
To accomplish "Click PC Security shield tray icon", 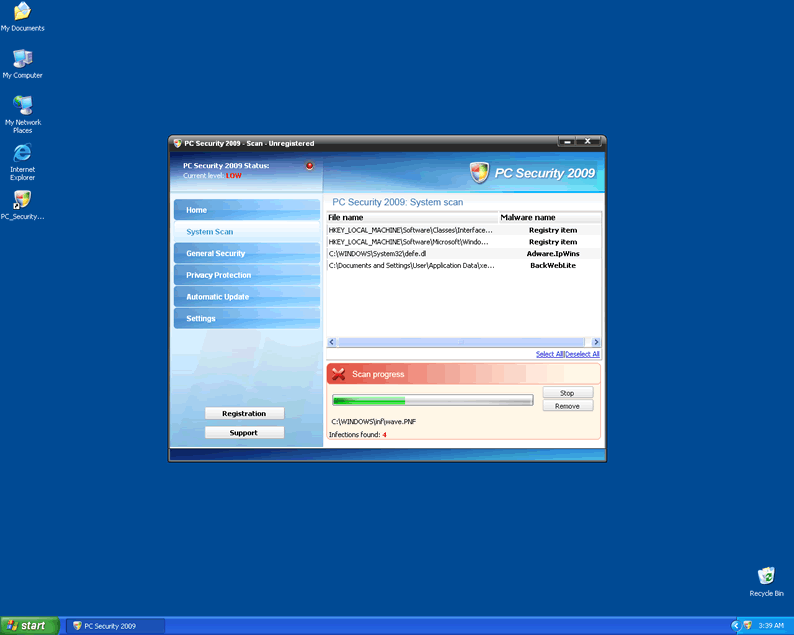I will click(x=746, y=625).
